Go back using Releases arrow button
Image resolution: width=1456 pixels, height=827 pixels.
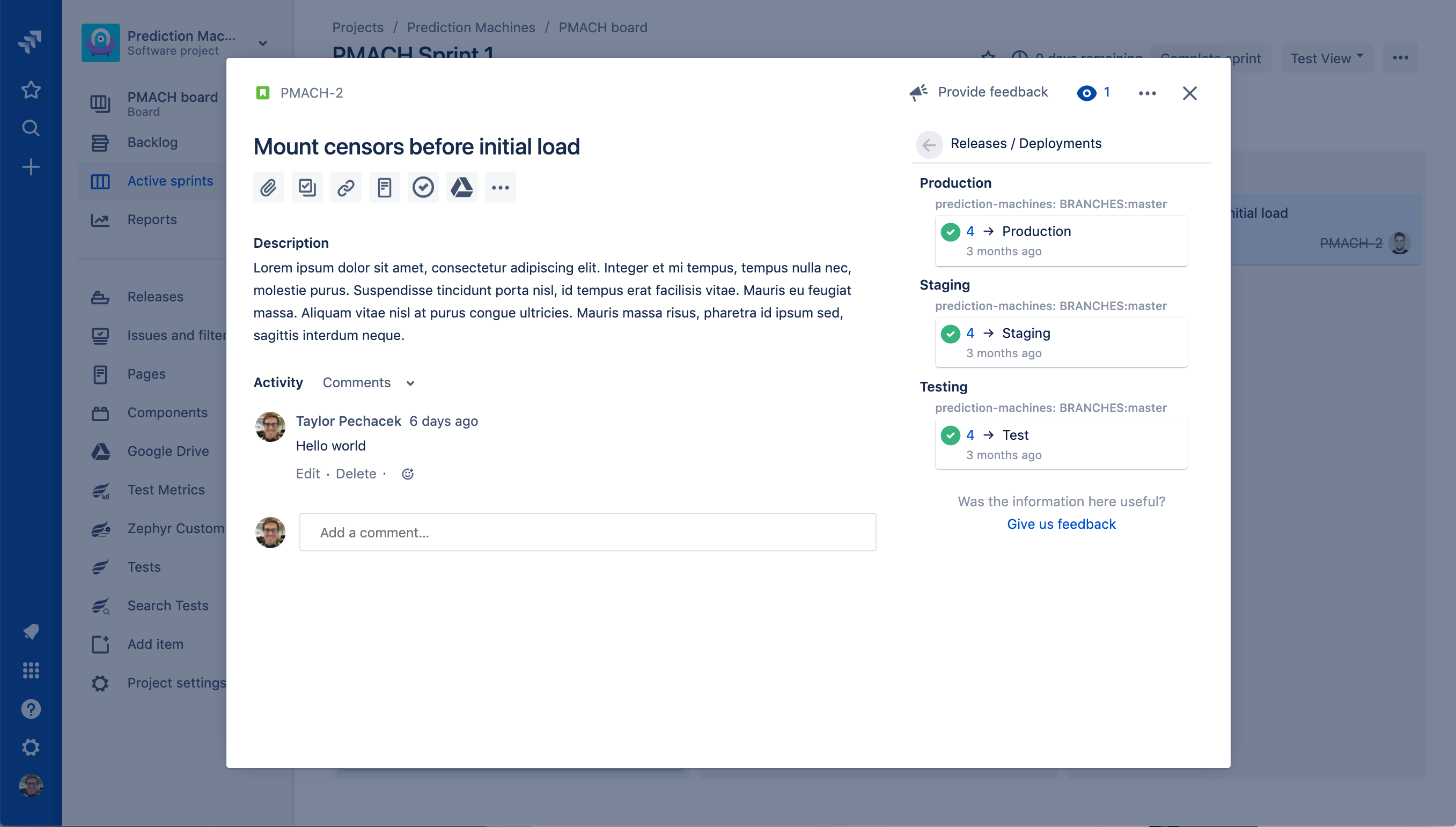coord(929,144)
